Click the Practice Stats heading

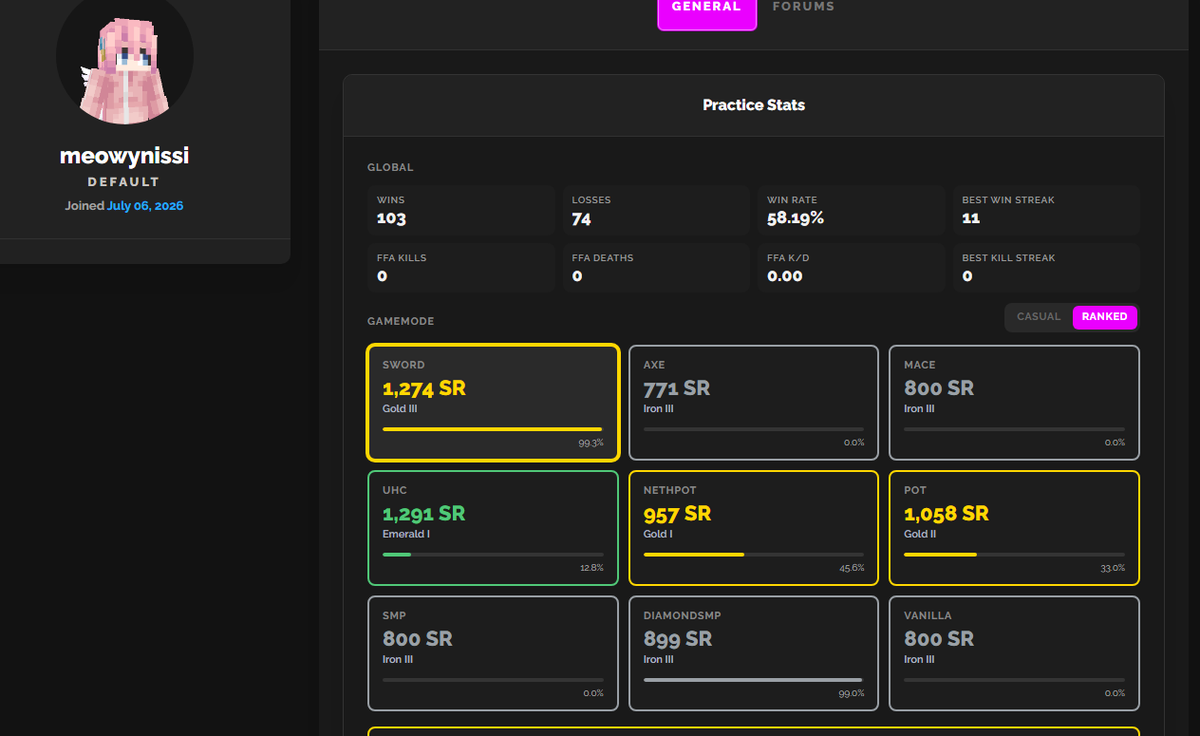[754, 105]
